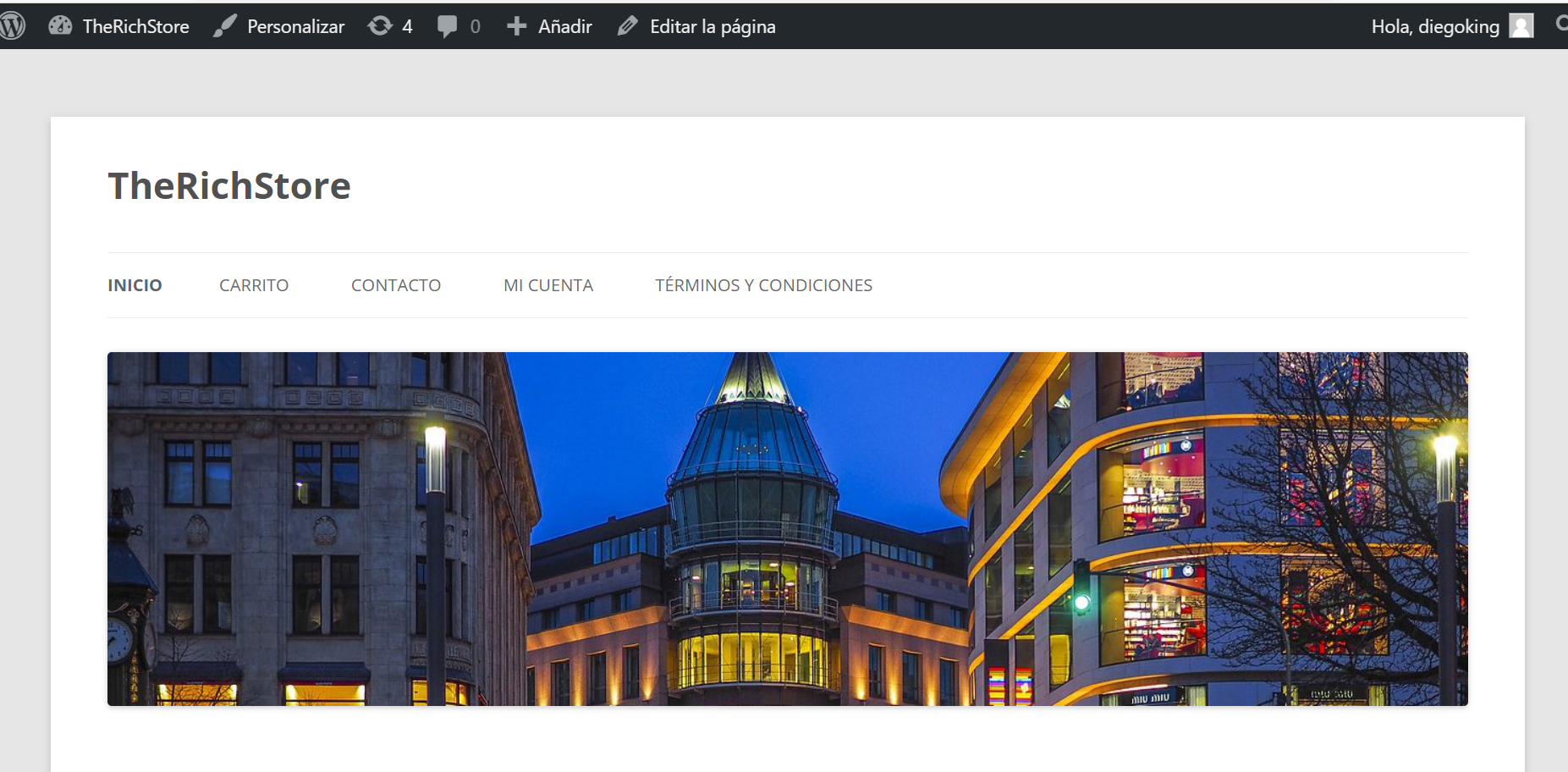Click the Añadir plus icon
Viewport: 1568px width, 772px height.
(517, 26)
